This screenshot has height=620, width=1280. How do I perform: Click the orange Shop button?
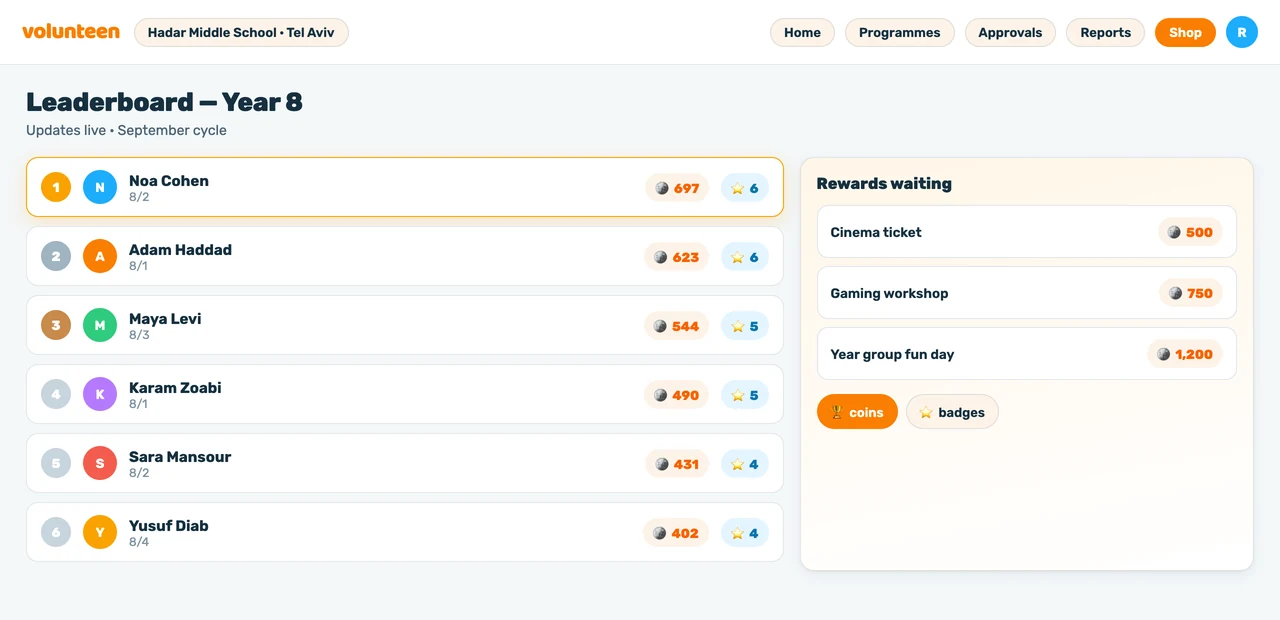click(1185, 32)
